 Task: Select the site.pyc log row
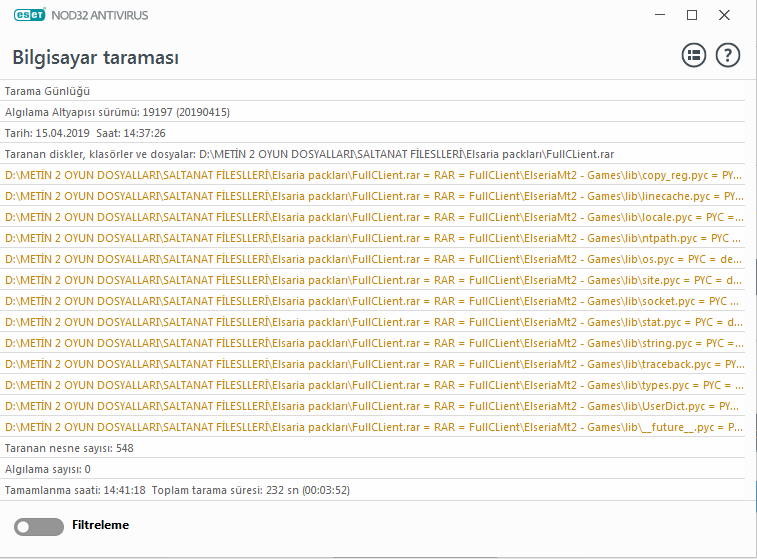[373, 280]
